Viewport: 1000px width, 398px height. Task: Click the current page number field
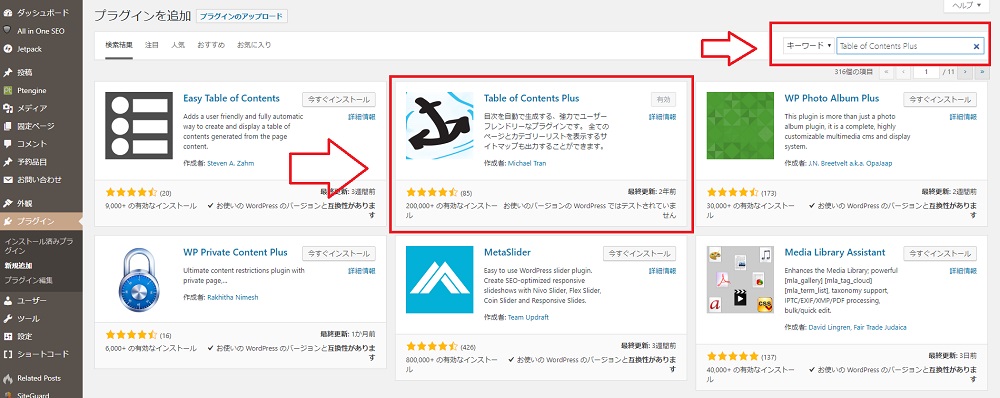(x=926, y=72)
